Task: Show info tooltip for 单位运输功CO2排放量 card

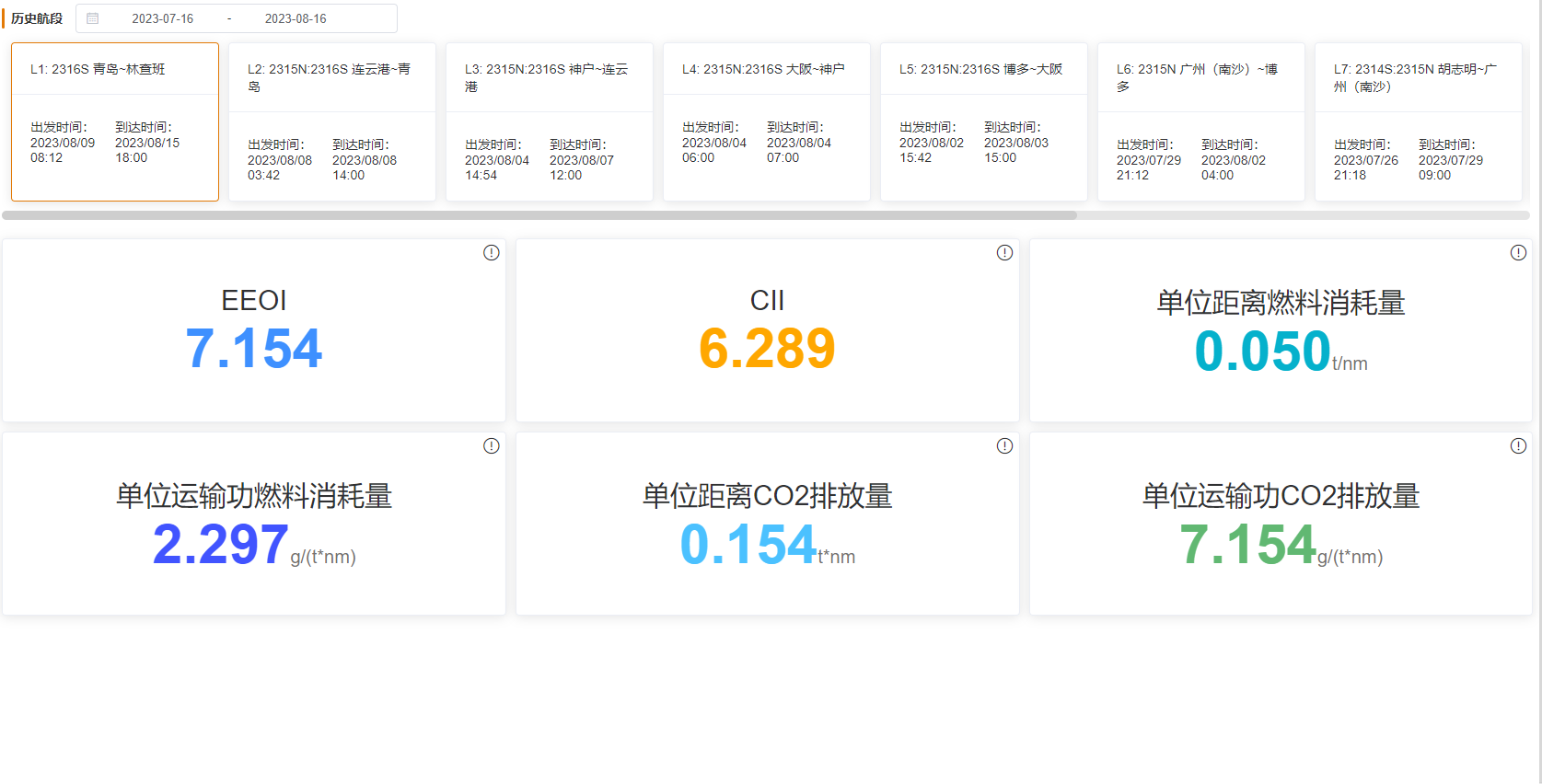Action: (1518, 446)
